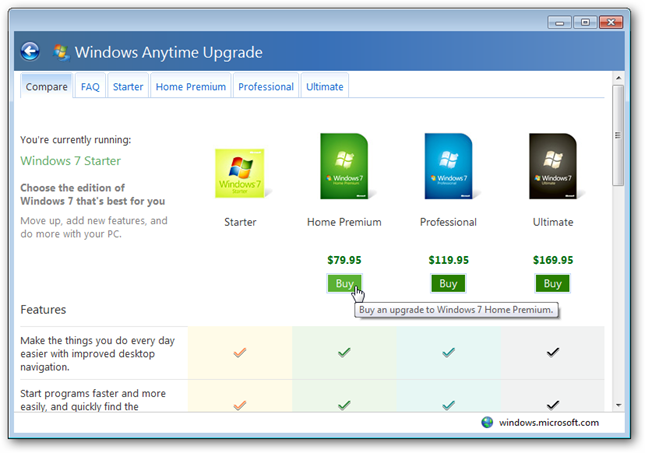Switch to the Professional tab
Screen dimensions: 645x453
(x=266, y=86)
